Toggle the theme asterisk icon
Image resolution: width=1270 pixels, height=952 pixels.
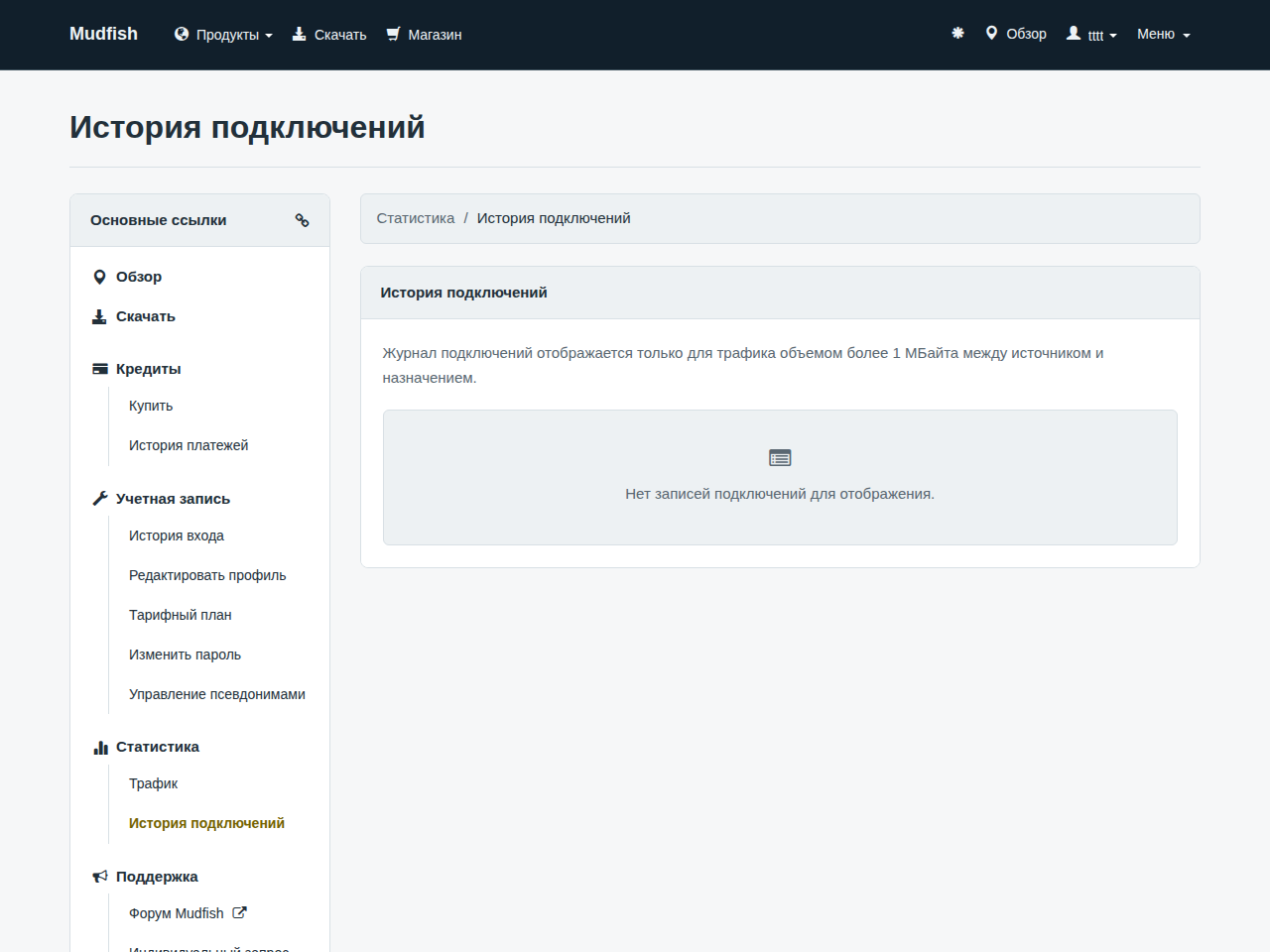(x=957, y=33)
